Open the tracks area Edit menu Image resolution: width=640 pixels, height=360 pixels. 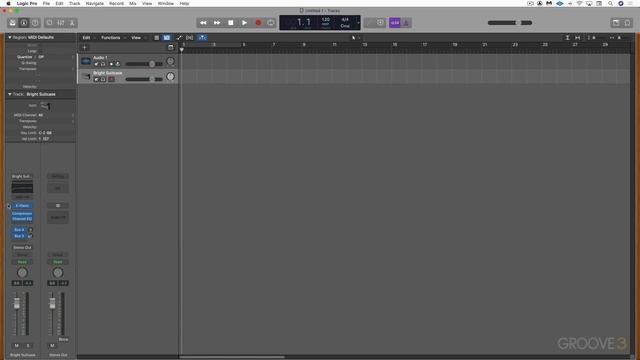87,38
